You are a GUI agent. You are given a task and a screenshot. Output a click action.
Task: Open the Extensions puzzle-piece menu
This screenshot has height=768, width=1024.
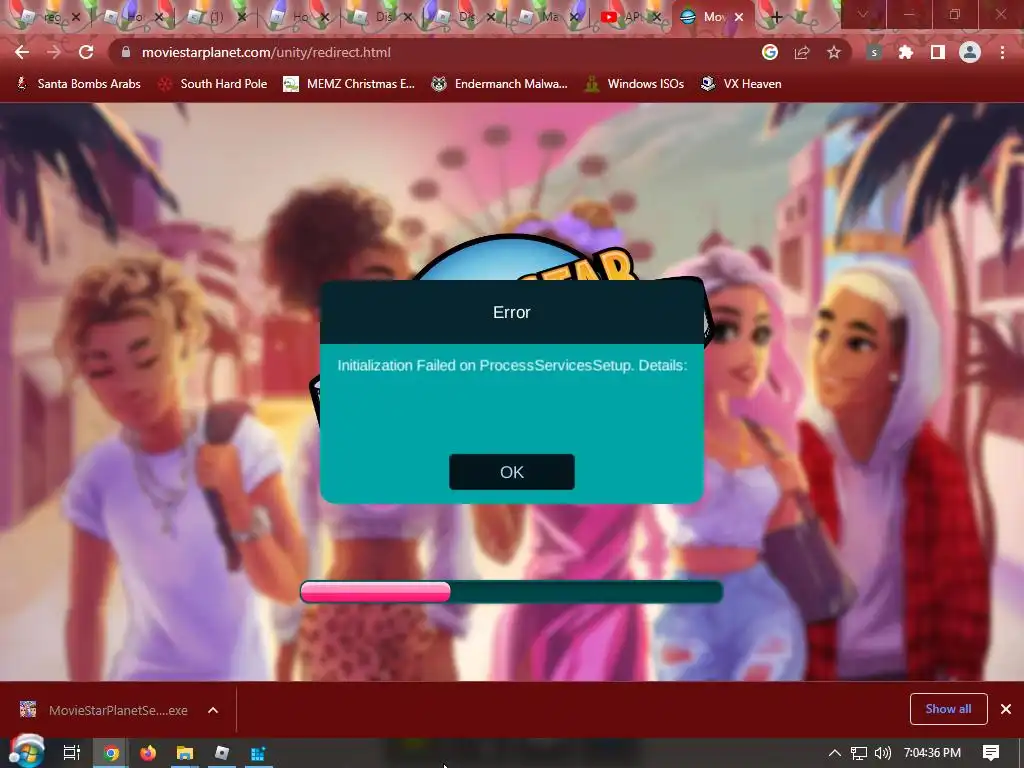906,52
